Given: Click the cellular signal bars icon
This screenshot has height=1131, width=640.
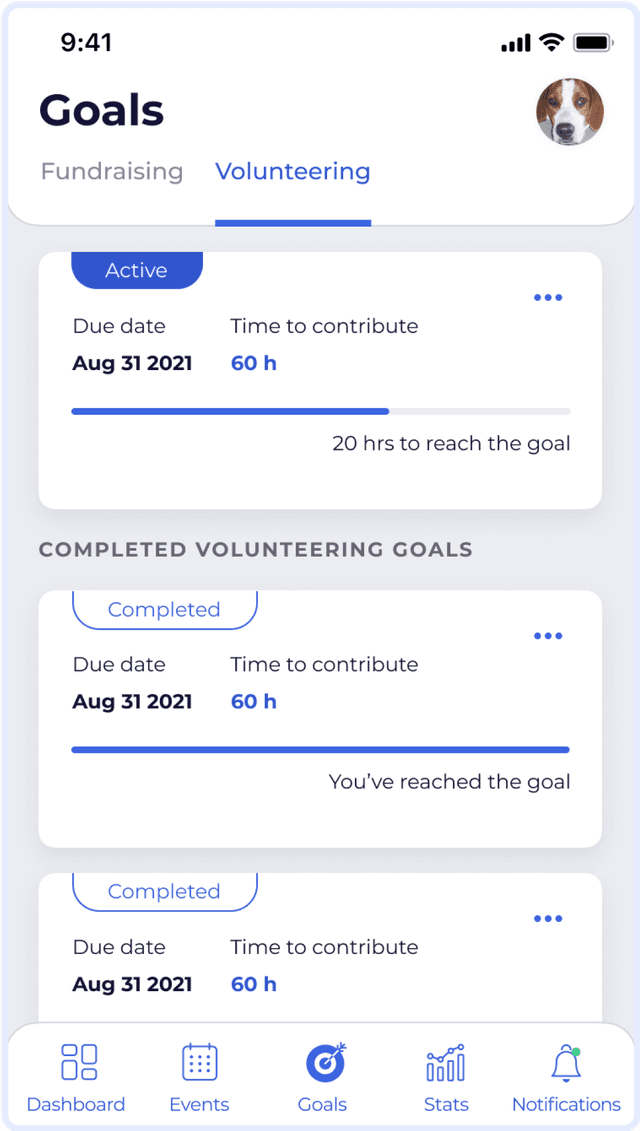Looking at the screenshot, I should (516, 44).
